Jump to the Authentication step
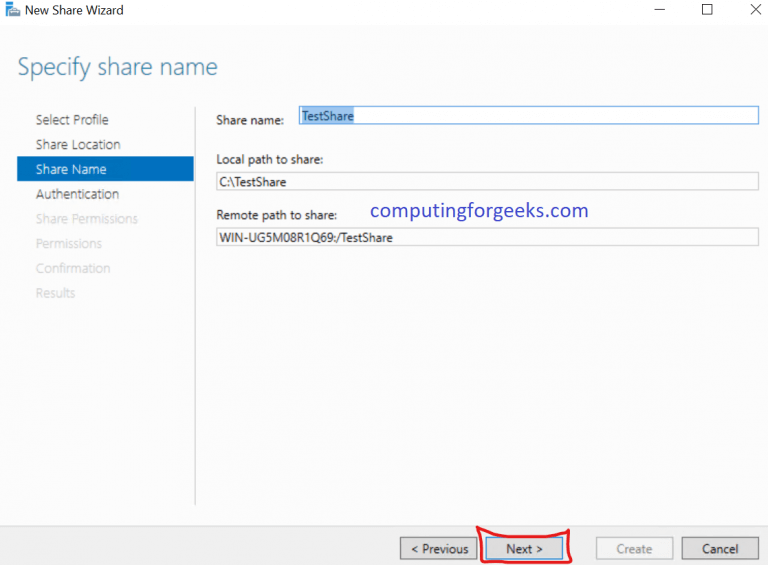The width and height of the screenshot is (768, 565). coord(77,194)
